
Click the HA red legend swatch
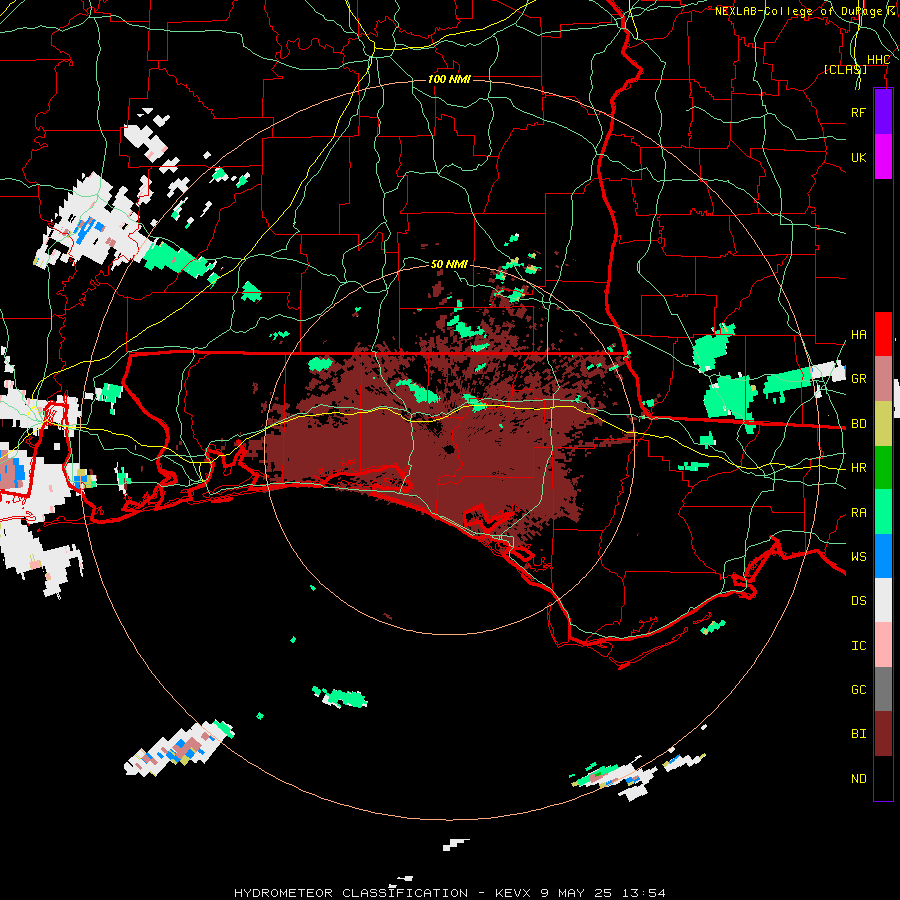point(883,334)
